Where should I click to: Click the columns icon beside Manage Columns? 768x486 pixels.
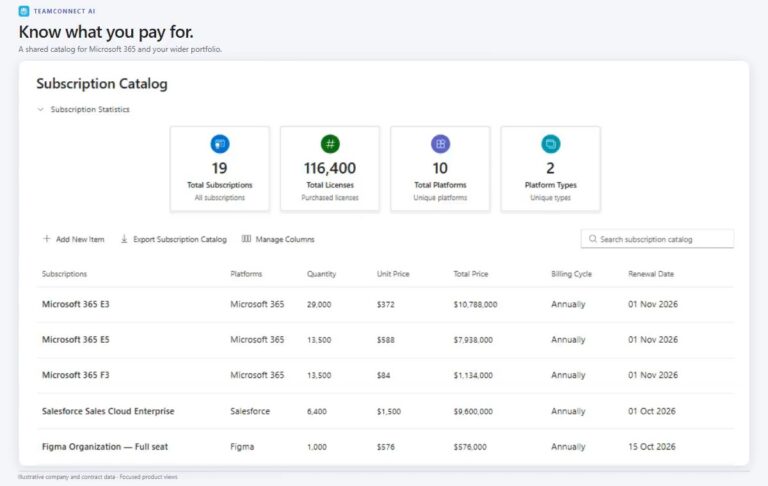click(246, 239)
